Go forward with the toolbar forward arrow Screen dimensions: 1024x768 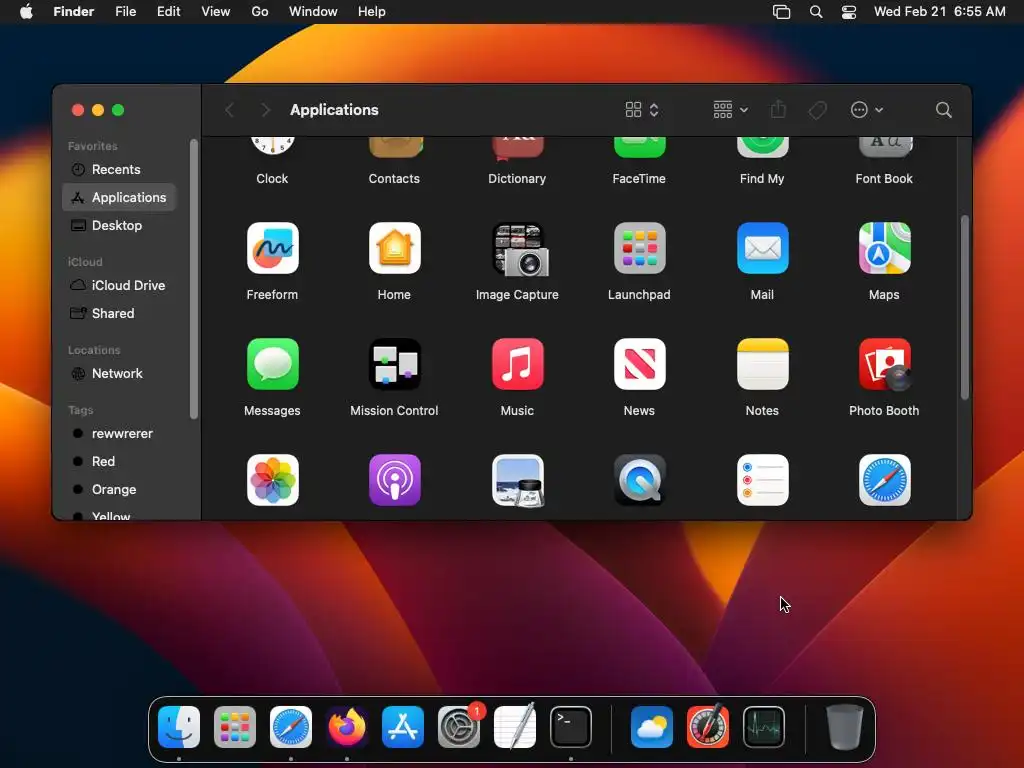tap(264, 110)
